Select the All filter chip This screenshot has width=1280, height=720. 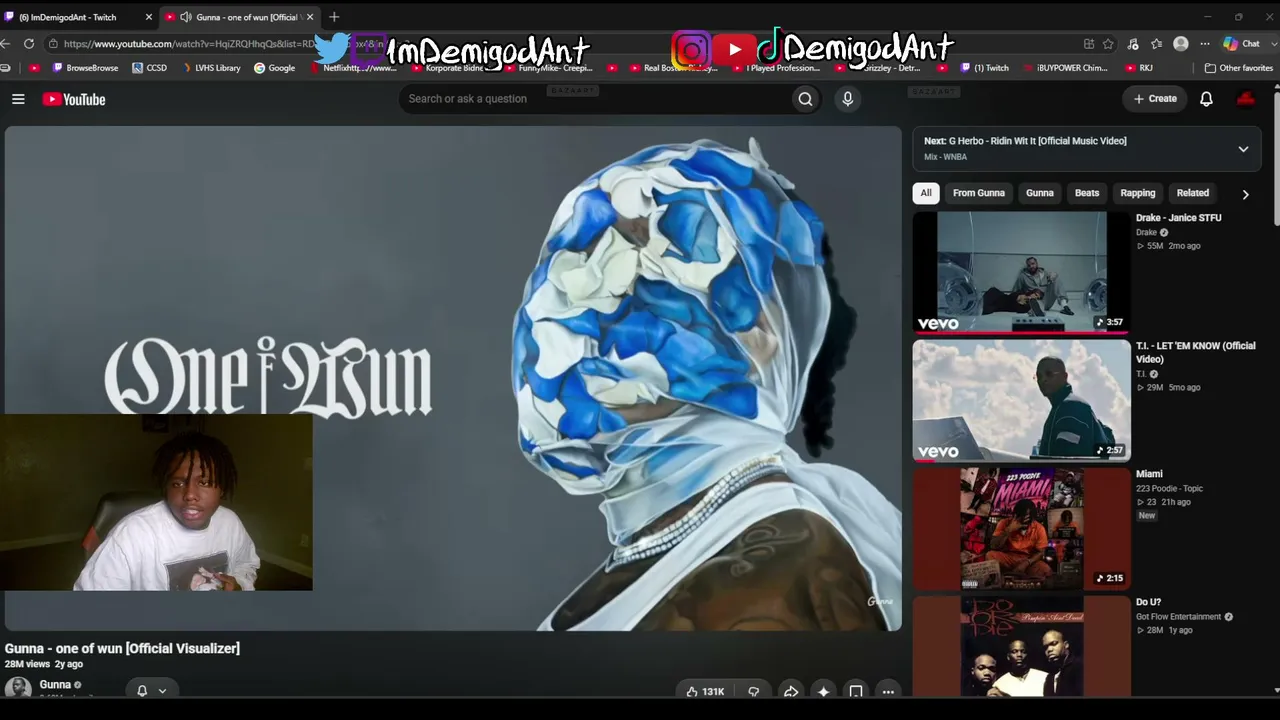[x=926, y=193]
